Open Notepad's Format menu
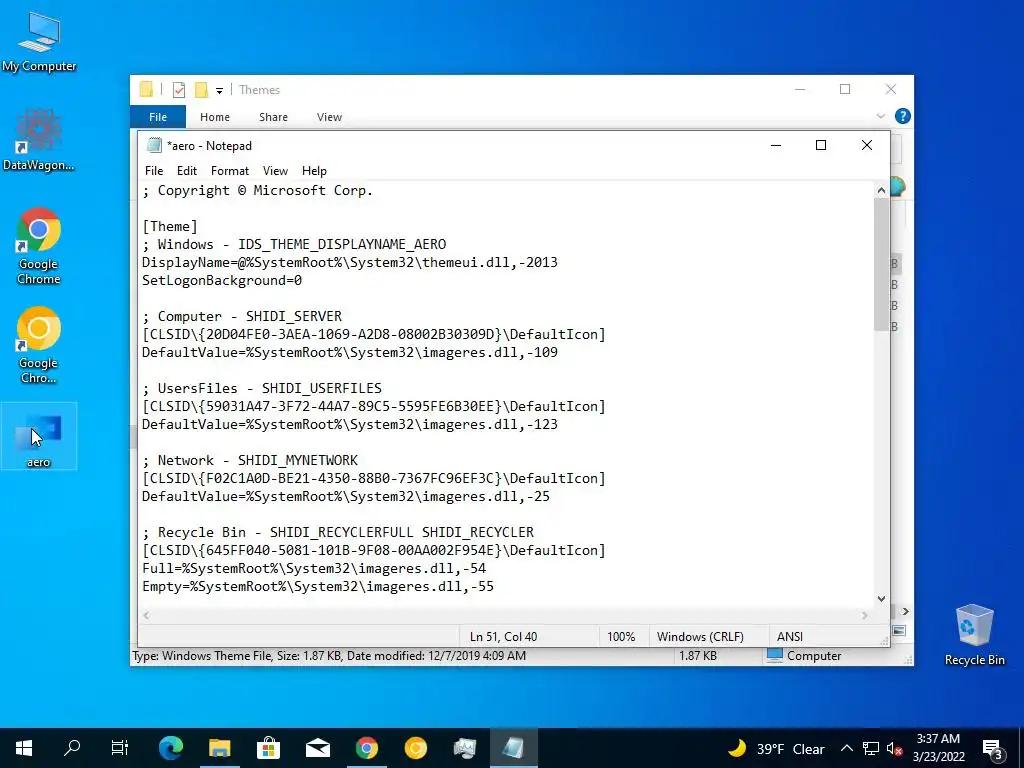 click(x=230, y=170)
